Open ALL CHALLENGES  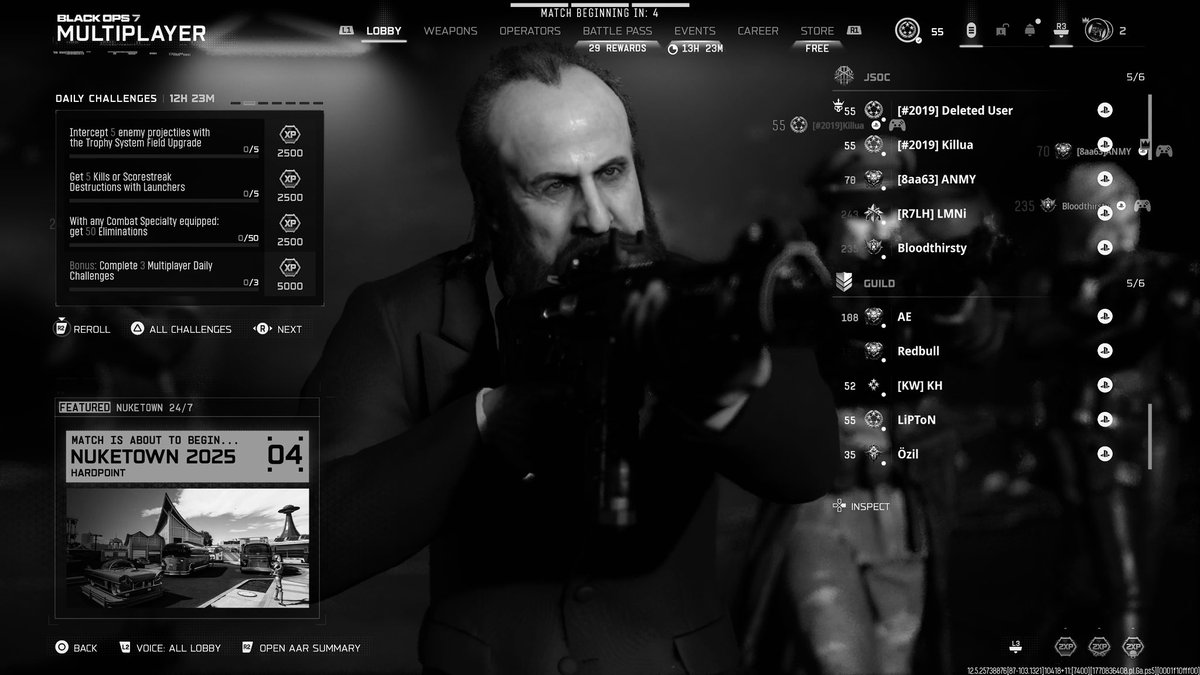coord(181,329)
